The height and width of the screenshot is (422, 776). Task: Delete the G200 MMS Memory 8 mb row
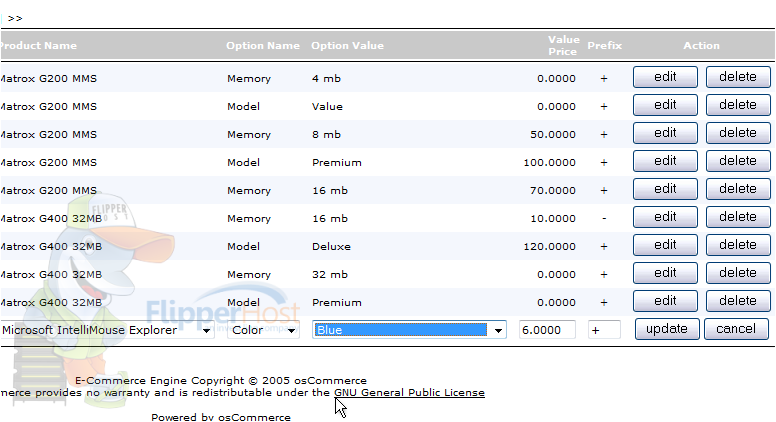click(x=738, y=133)
